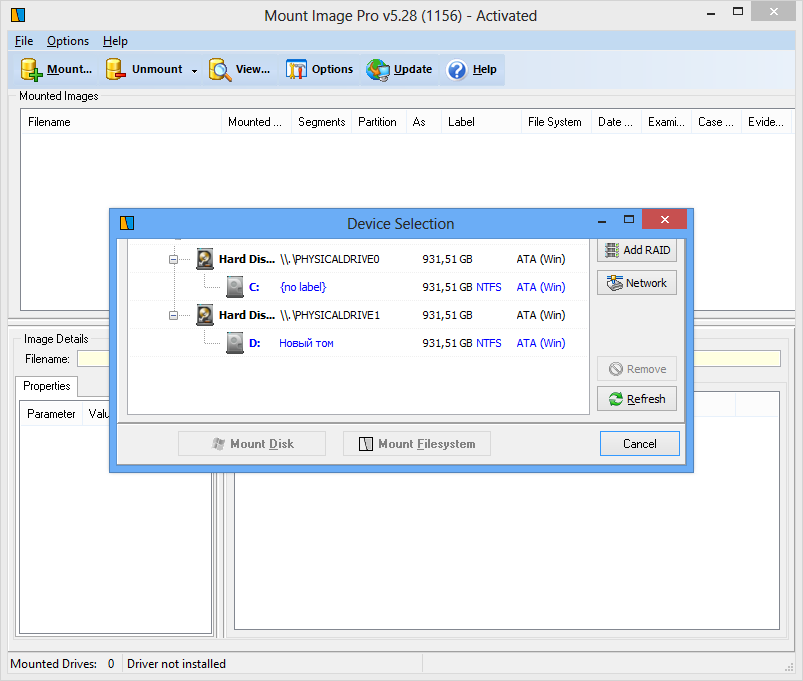Click the Mount toolbar disk icon
Viewport: 803px width, 681px height.
[31, 70]
